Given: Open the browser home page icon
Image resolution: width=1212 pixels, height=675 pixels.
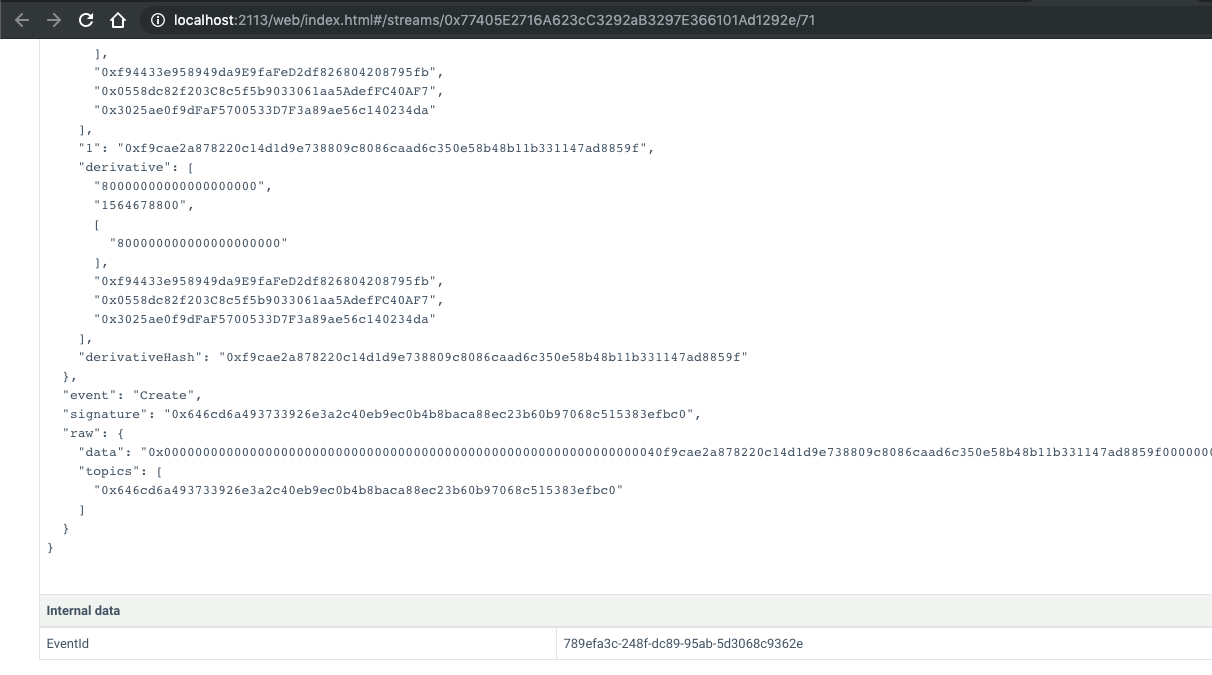Looking at the screenshot, I should pos(118,20).
